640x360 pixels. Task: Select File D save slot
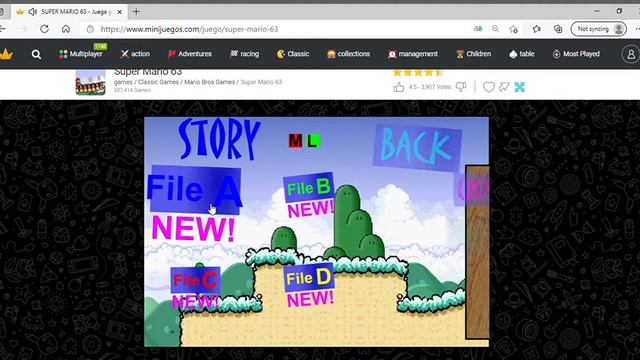point(309,278)
